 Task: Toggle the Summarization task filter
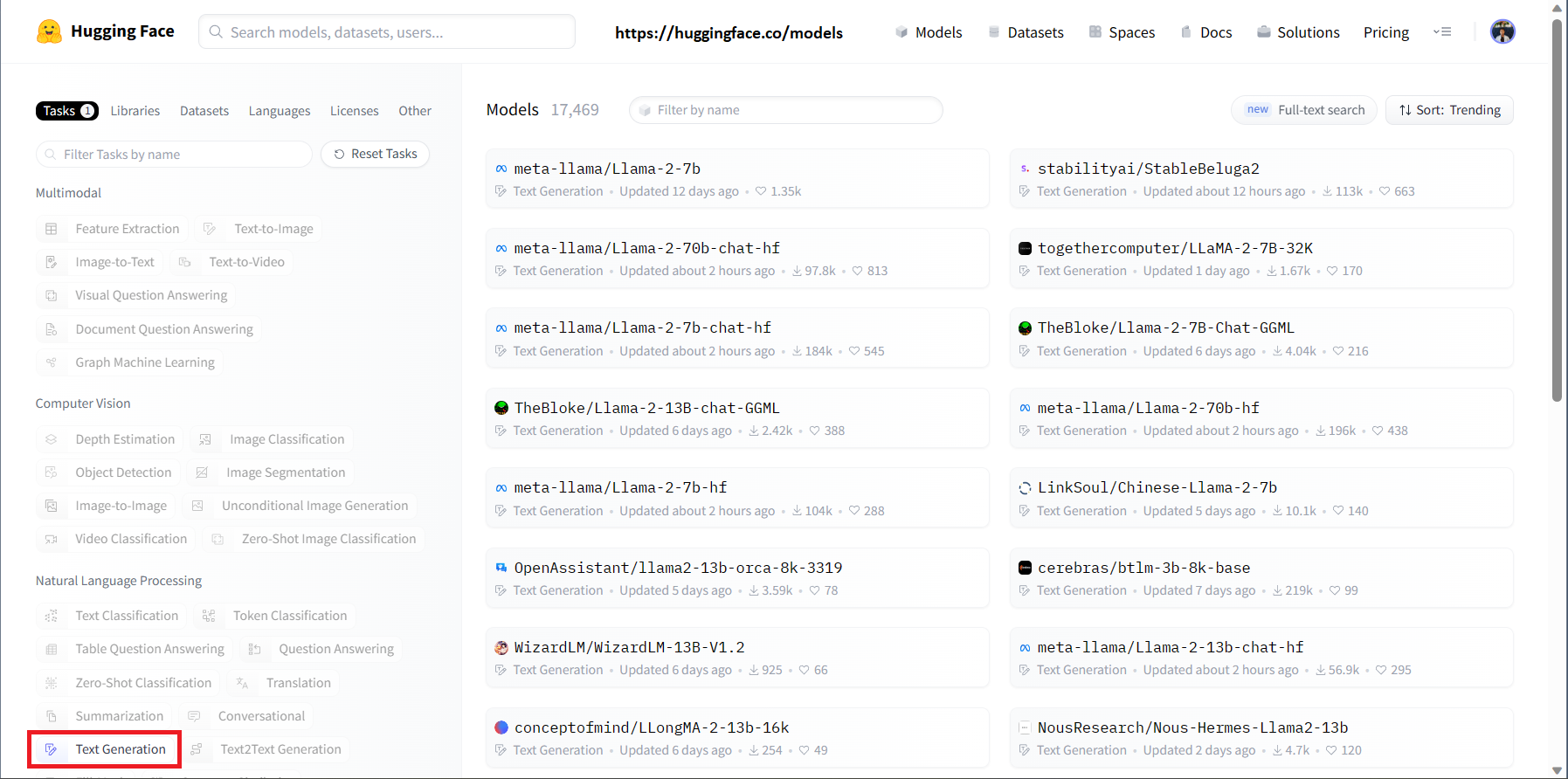point(104,716)
